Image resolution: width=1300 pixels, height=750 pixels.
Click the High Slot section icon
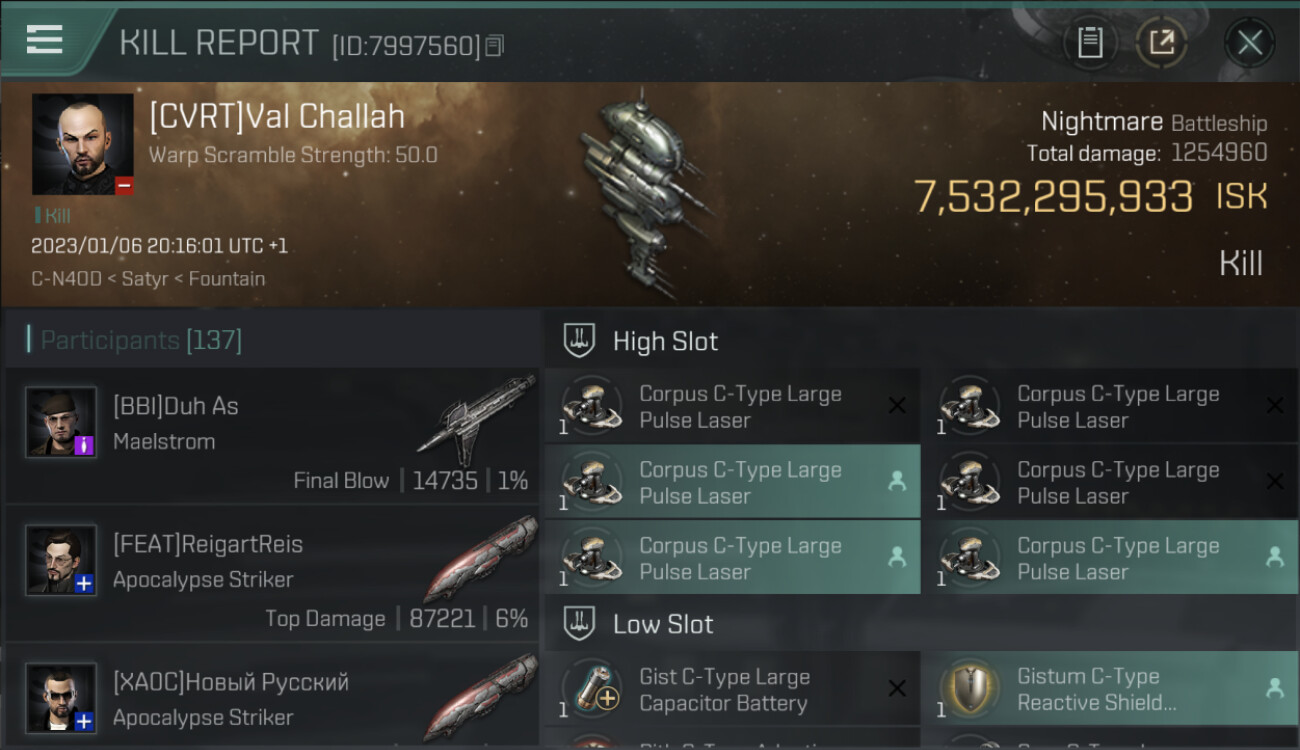coord(580,341)
